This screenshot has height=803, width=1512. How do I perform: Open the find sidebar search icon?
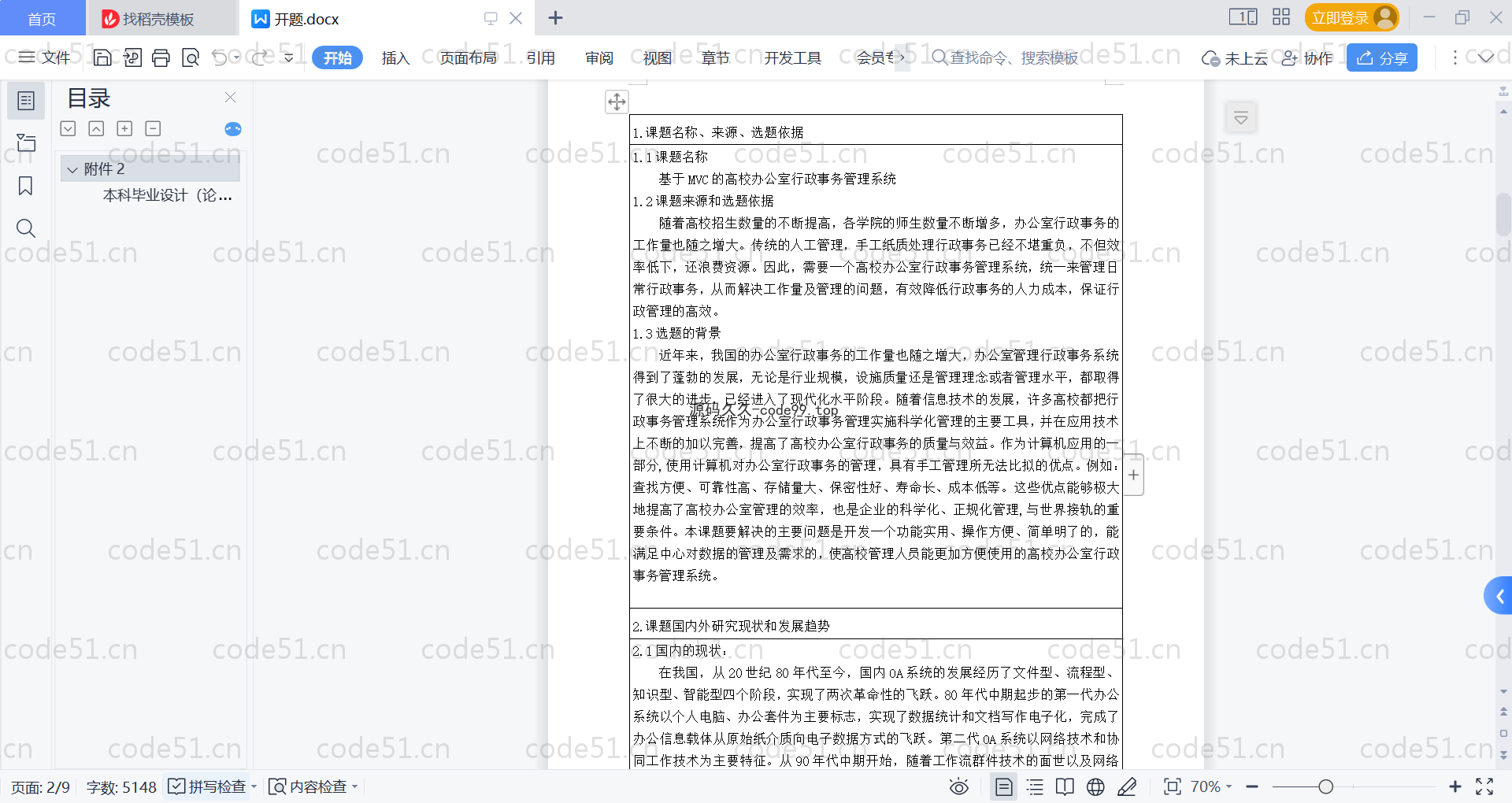click(26, 228)
